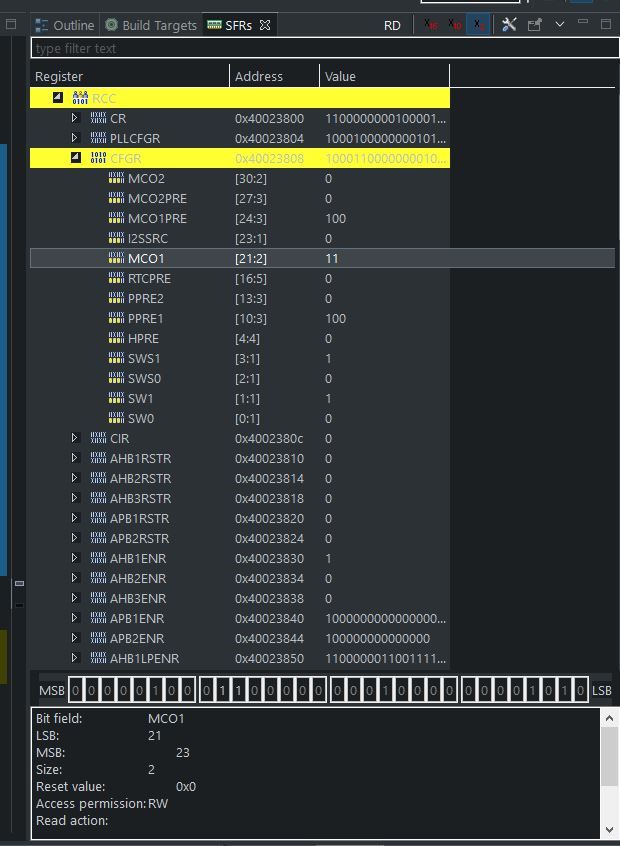This screenshot has width=620, height=846.
Task: Expand the APB2RSTR register
Action: [x=75, y=537]
